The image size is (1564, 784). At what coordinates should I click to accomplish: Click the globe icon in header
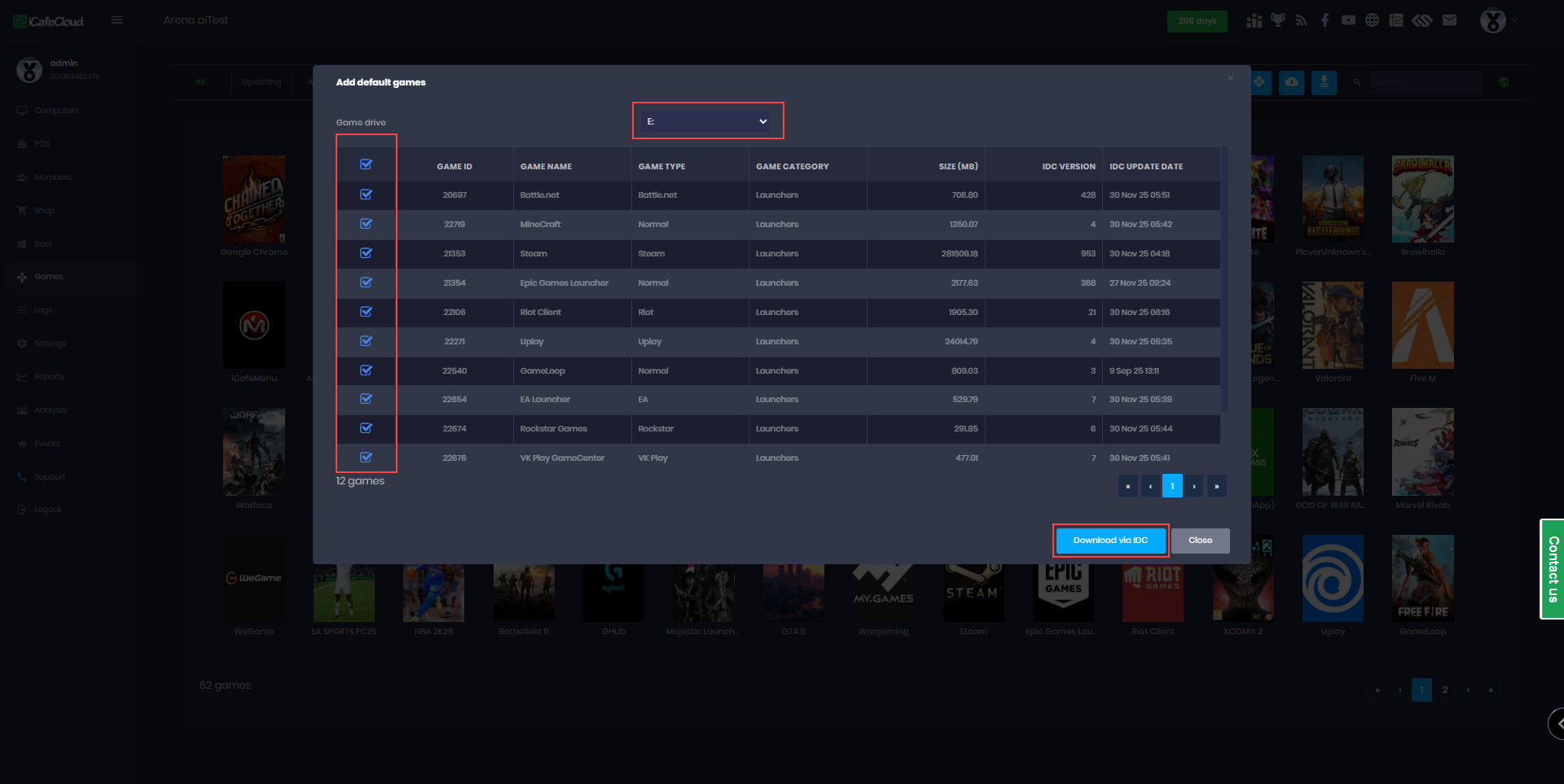1372,20
